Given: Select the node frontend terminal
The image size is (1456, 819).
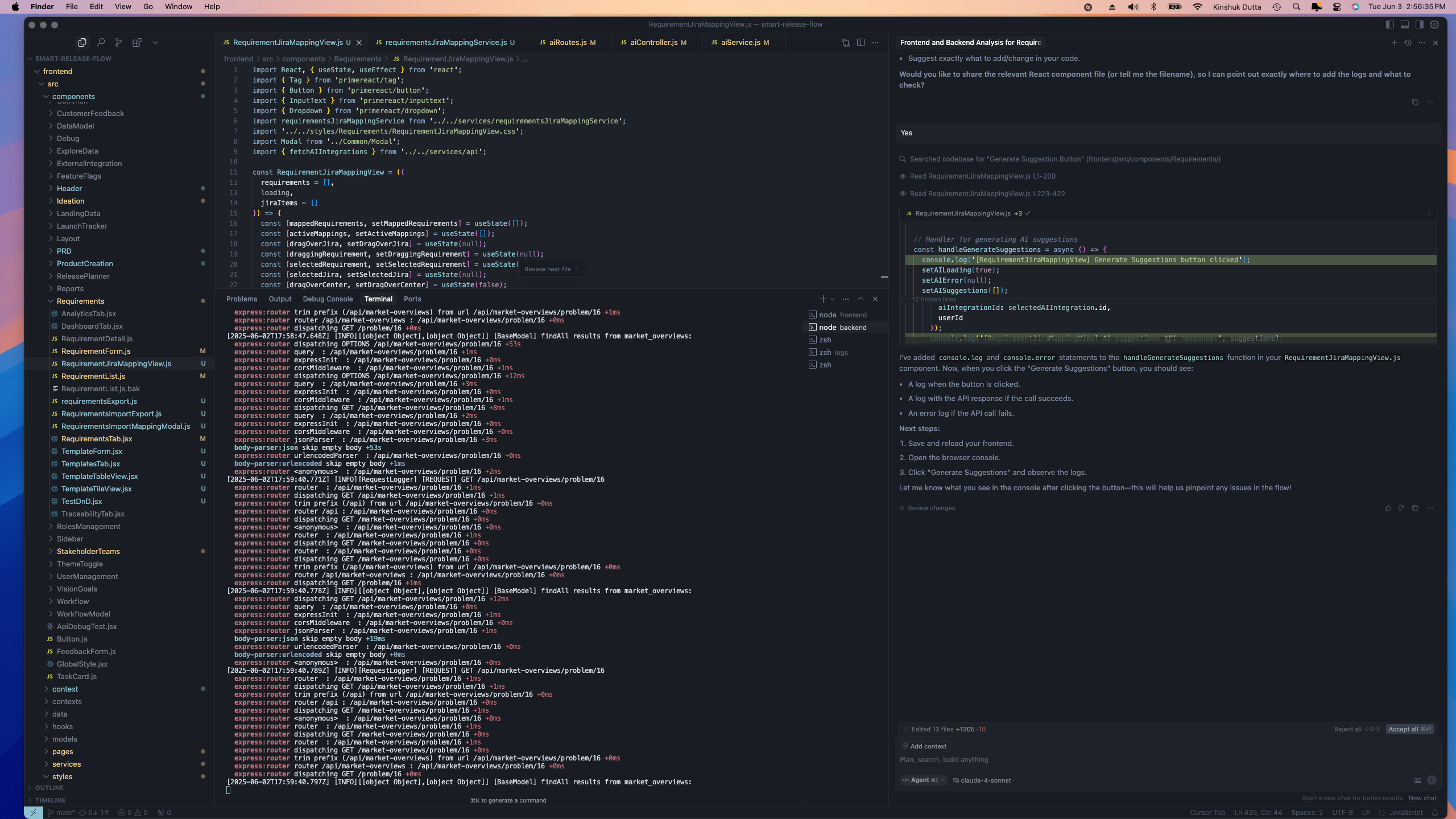Looking at the screenshot, I should click(x=844, y=315).
